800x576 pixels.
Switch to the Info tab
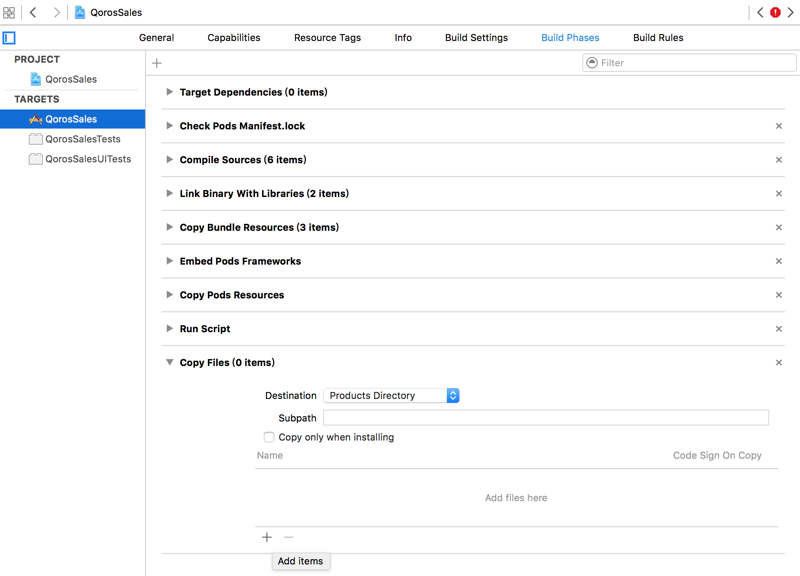coord(403,38)
